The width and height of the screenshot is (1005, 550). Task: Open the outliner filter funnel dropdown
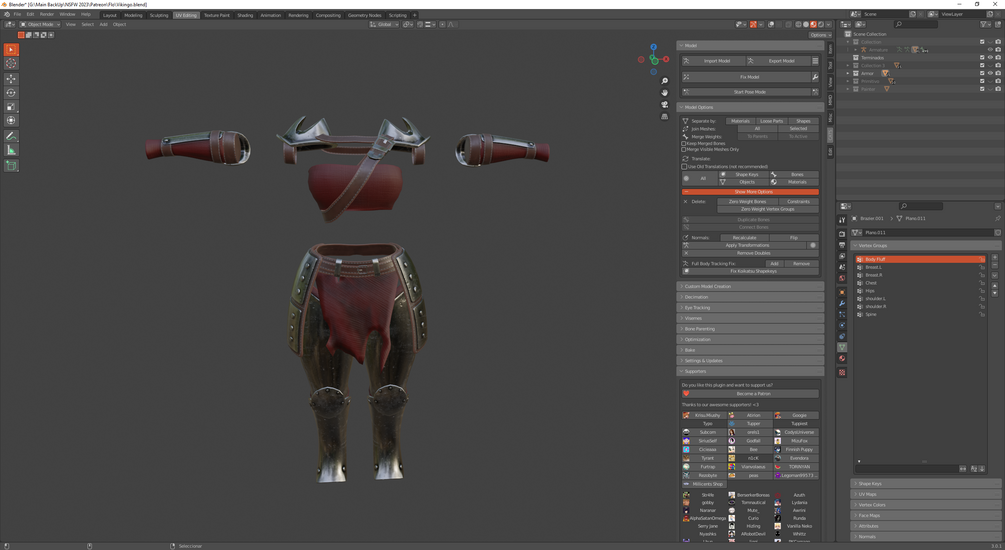(x=985, y=24)
